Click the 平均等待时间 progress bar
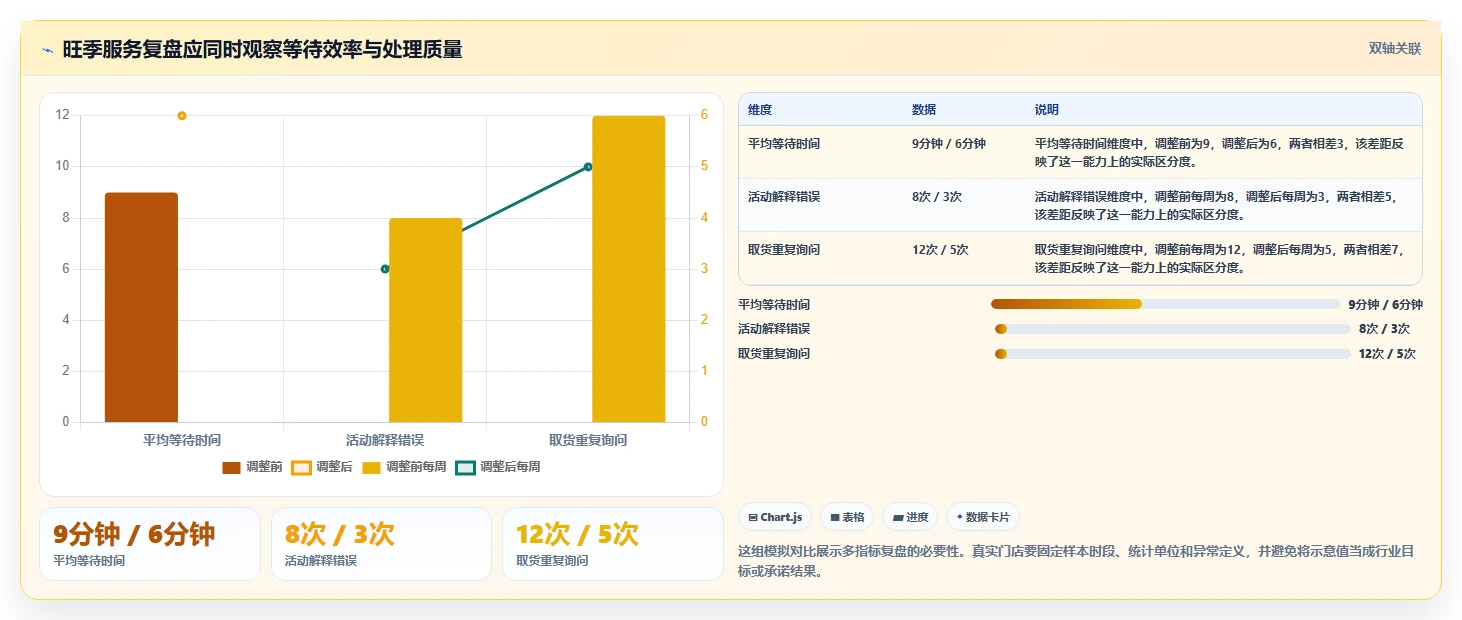Image resolution: width=1462 pixels, height=620 pixels. [1165, 304]
